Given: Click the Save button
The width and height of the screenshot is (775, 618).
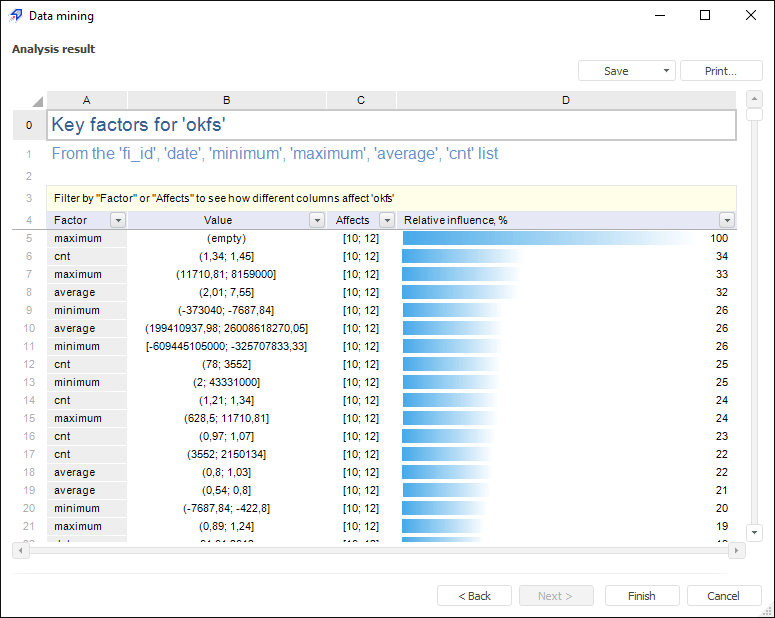Looking at the screenshot, I should pyautogui.click(x=616, y=71).
